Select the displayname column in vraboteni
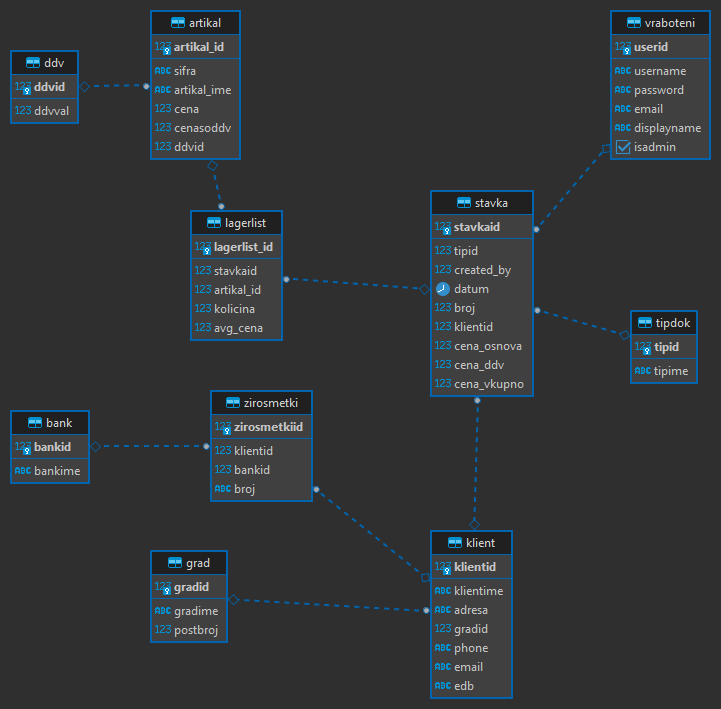The height and width of the screenshot is (709, 721). click(667, 128)
